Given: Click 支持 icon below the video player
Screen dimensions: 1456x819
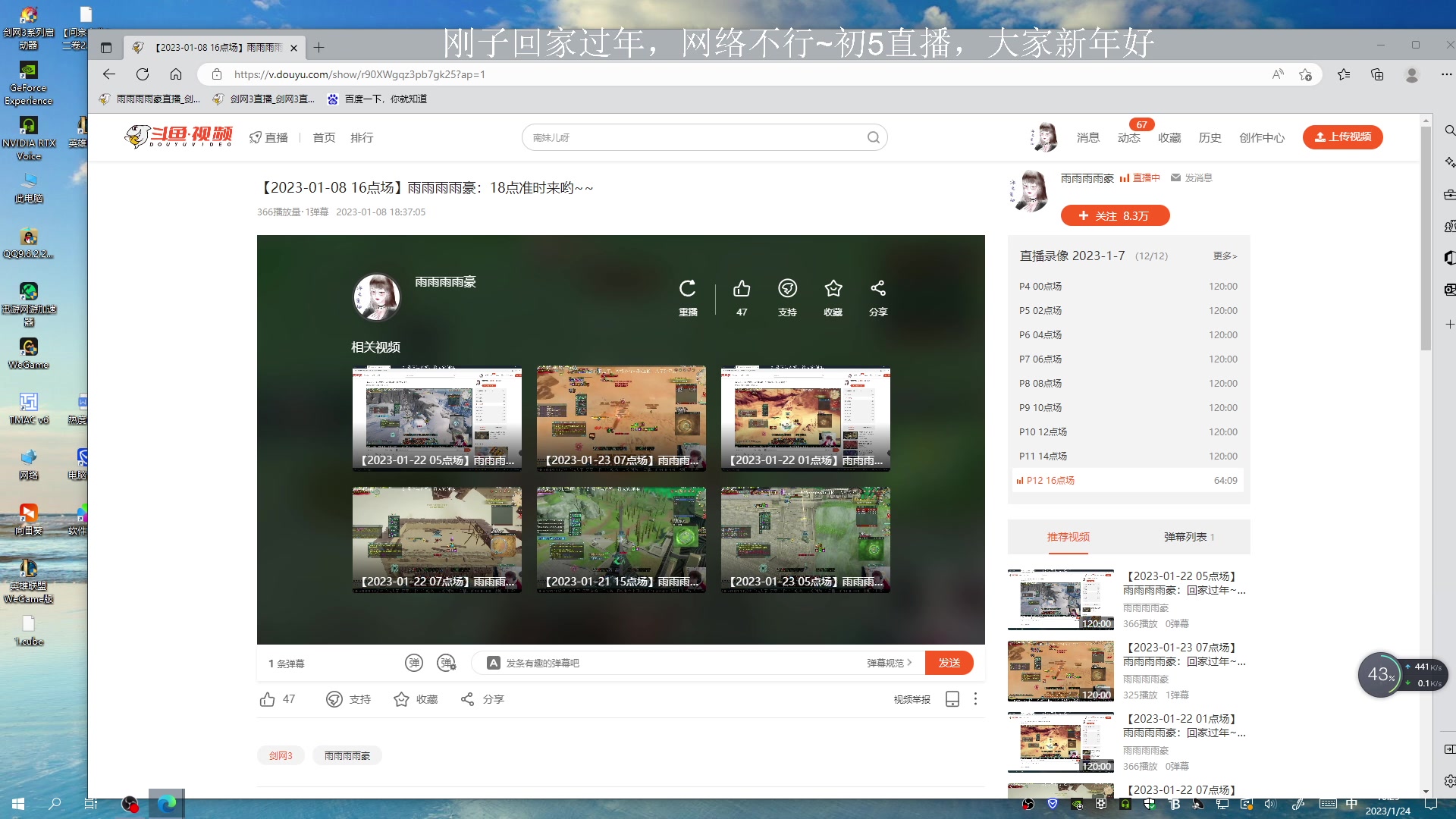Looking at the screenshot, I should point(334,699).
